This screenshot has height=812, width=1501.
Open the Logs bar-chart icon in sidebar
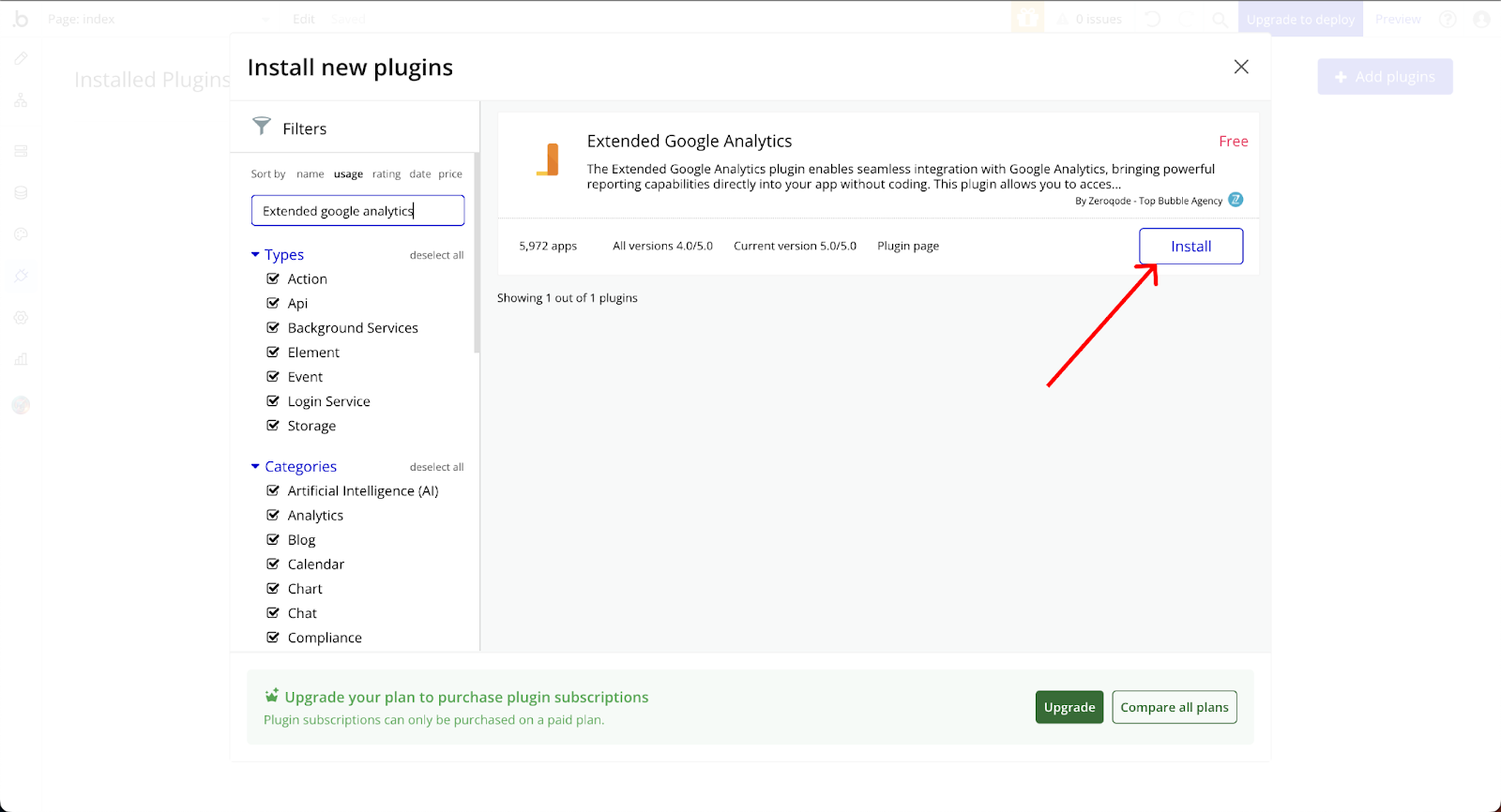pyautogui.click(x=21, y=359)
